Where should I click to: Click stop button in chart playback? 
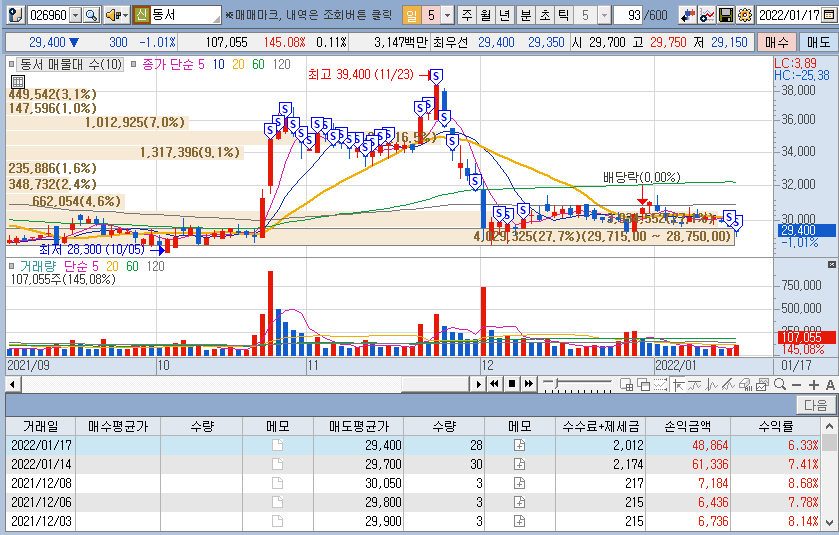(x=512, y=384)
